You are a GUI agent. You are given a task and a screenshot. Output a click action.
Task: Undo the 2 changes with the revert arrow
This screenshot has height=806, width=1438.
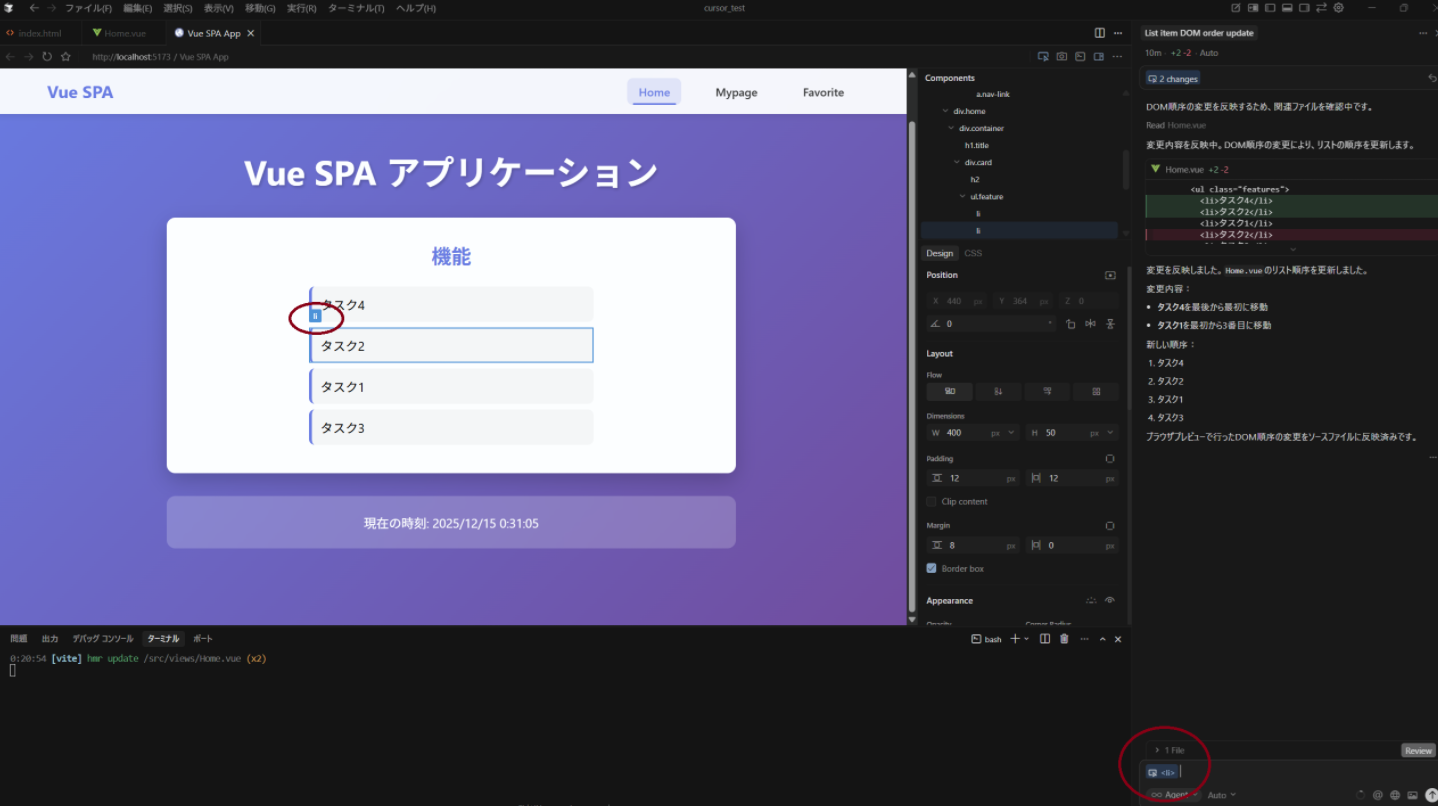[x=1433, y=78]
